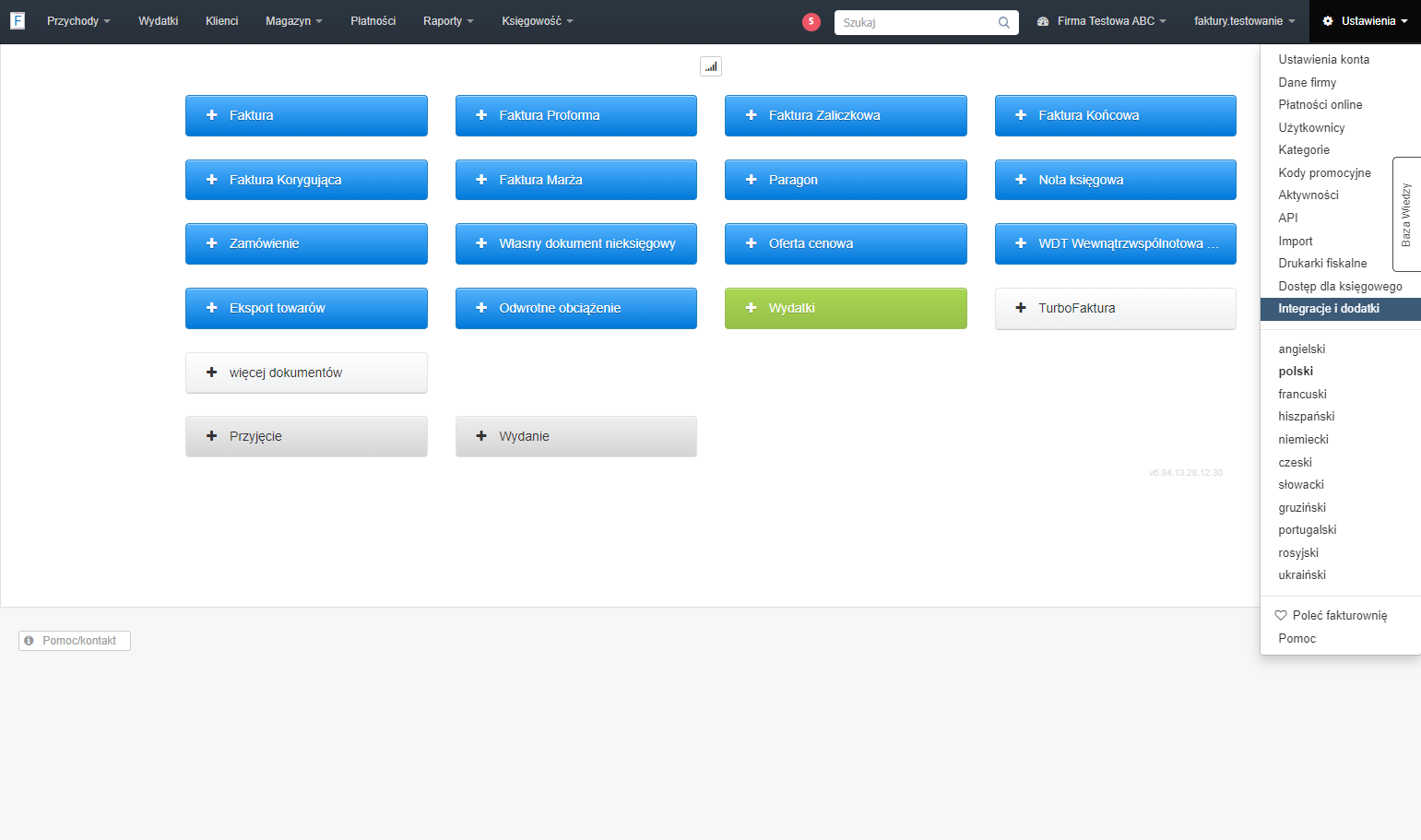Open the Księgowość dropdown
This screenshot has width=1421, height=840.
coord(538,21)
